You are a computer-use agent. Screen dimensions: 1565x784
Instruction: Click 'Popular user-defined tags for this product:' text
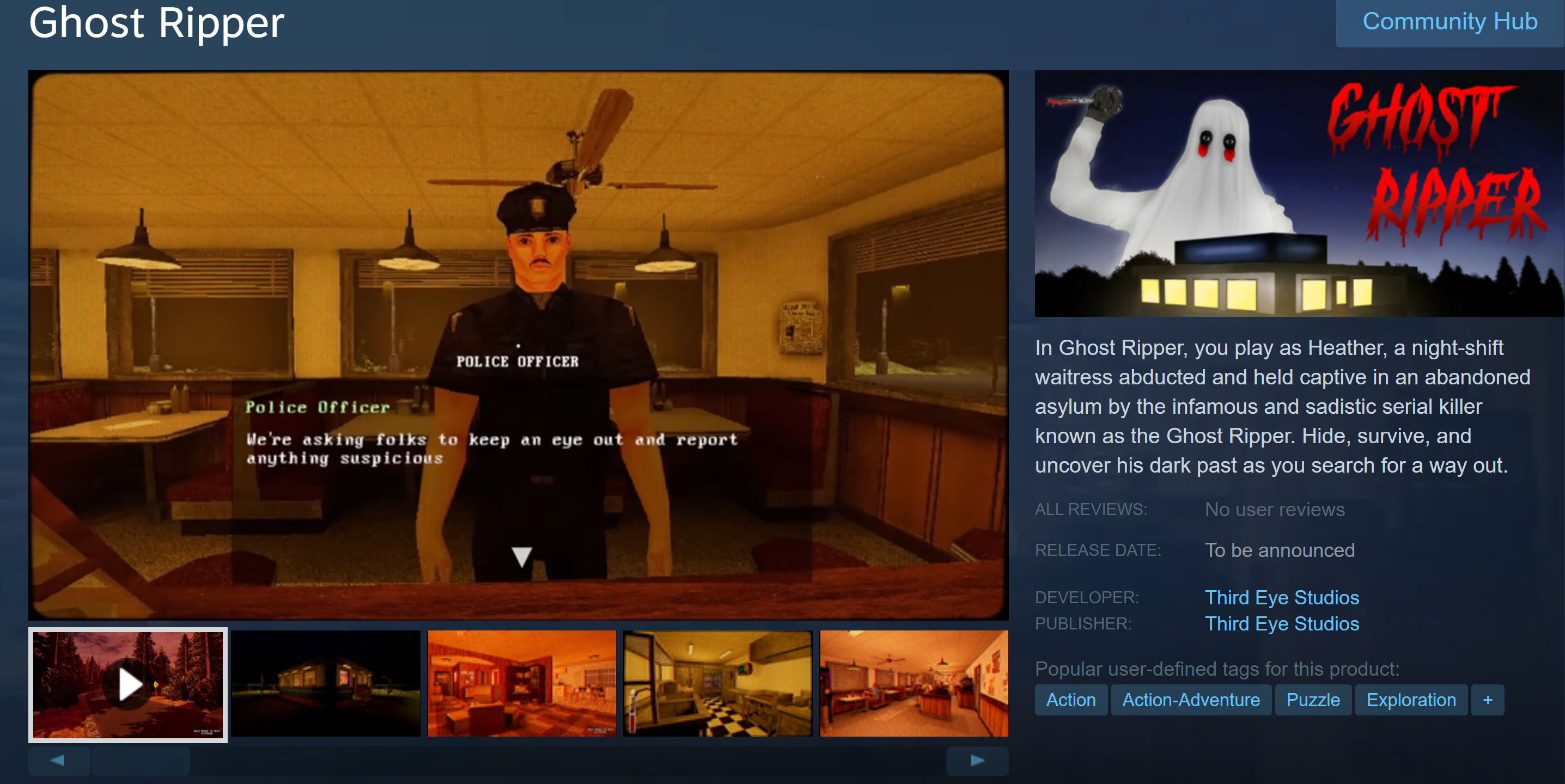1217,669
